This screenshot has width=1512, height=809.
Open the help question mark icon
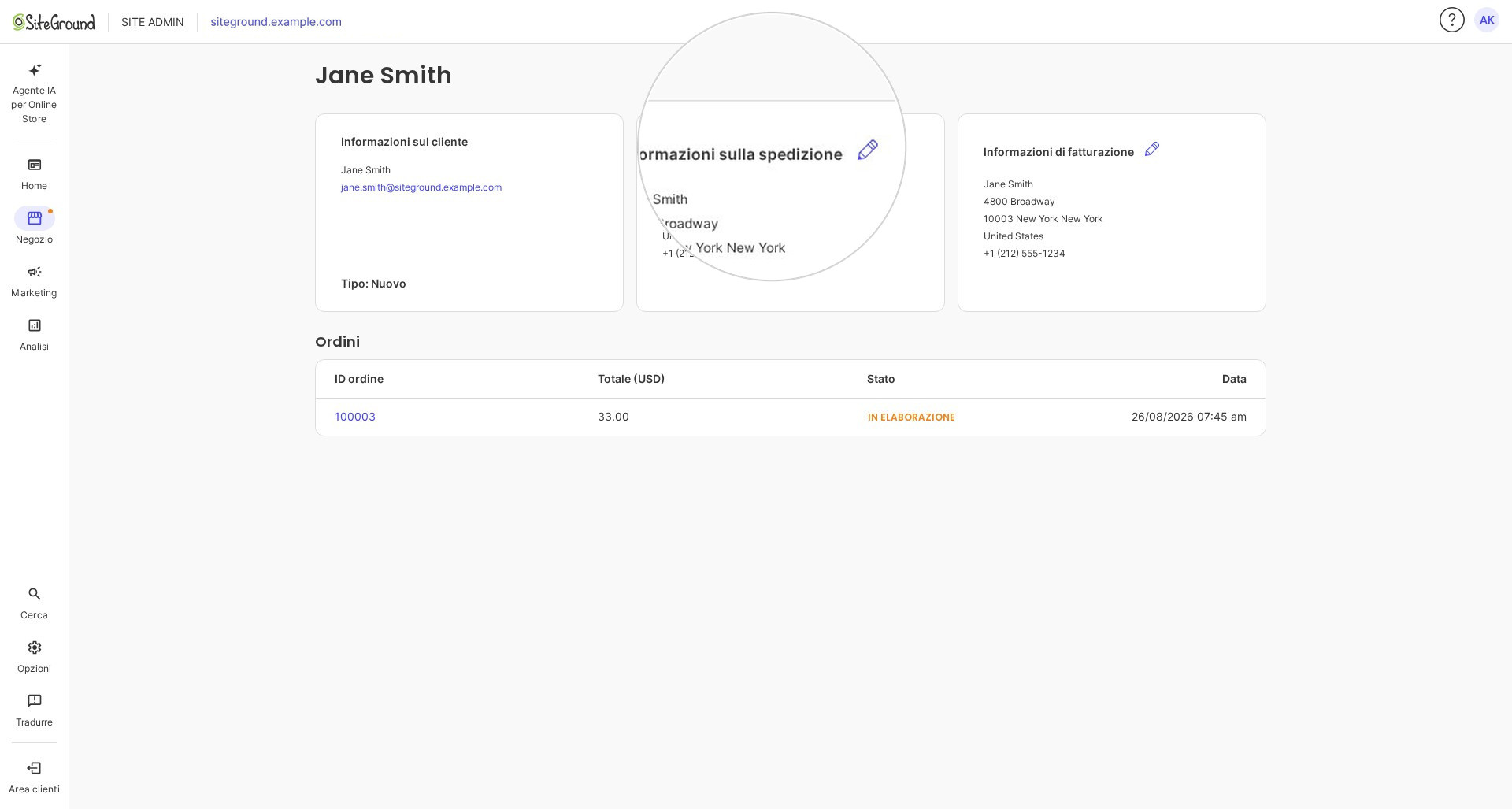point(1451,20)
